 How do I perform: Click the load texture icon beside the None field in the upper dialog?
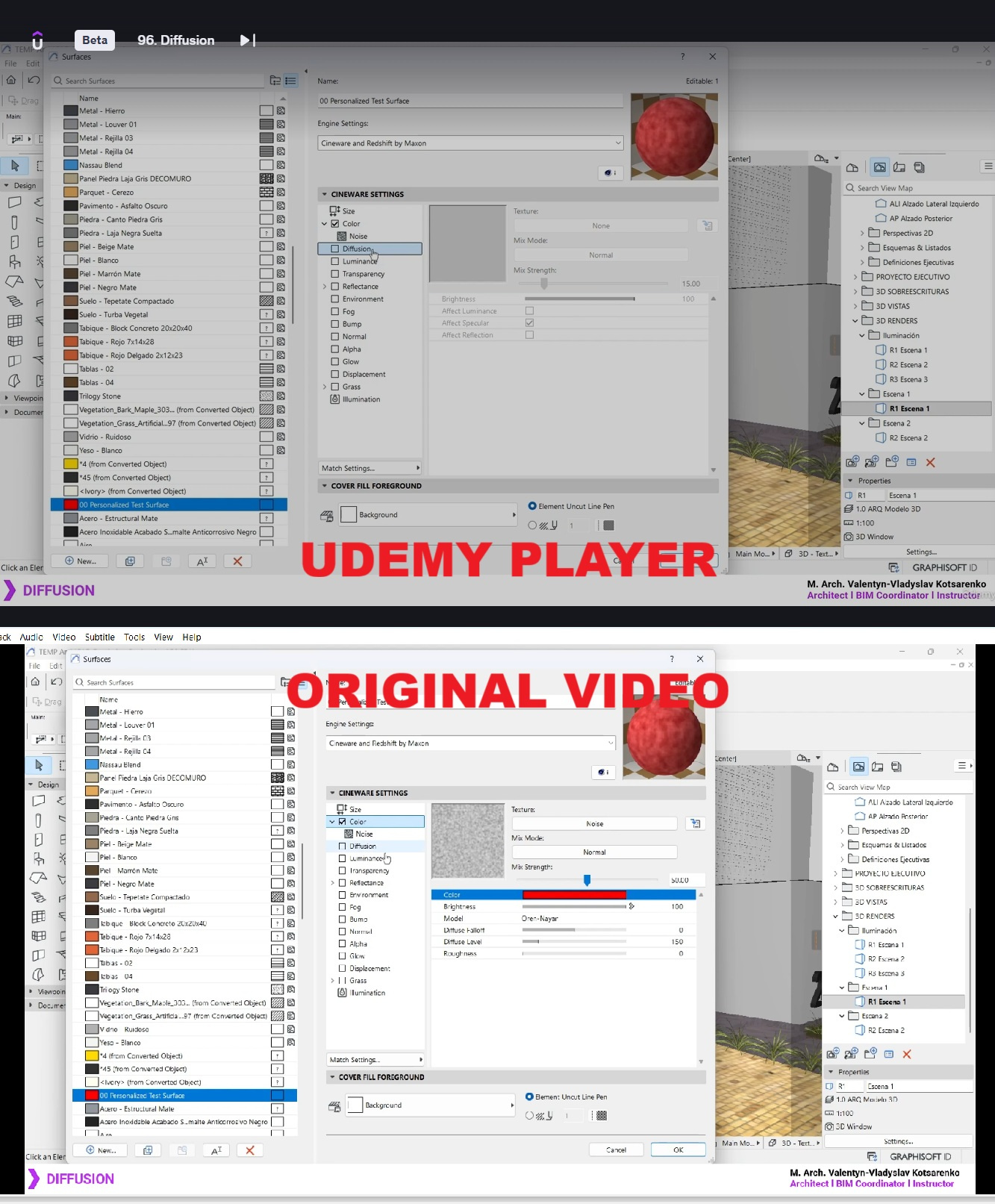pos(707,225)
